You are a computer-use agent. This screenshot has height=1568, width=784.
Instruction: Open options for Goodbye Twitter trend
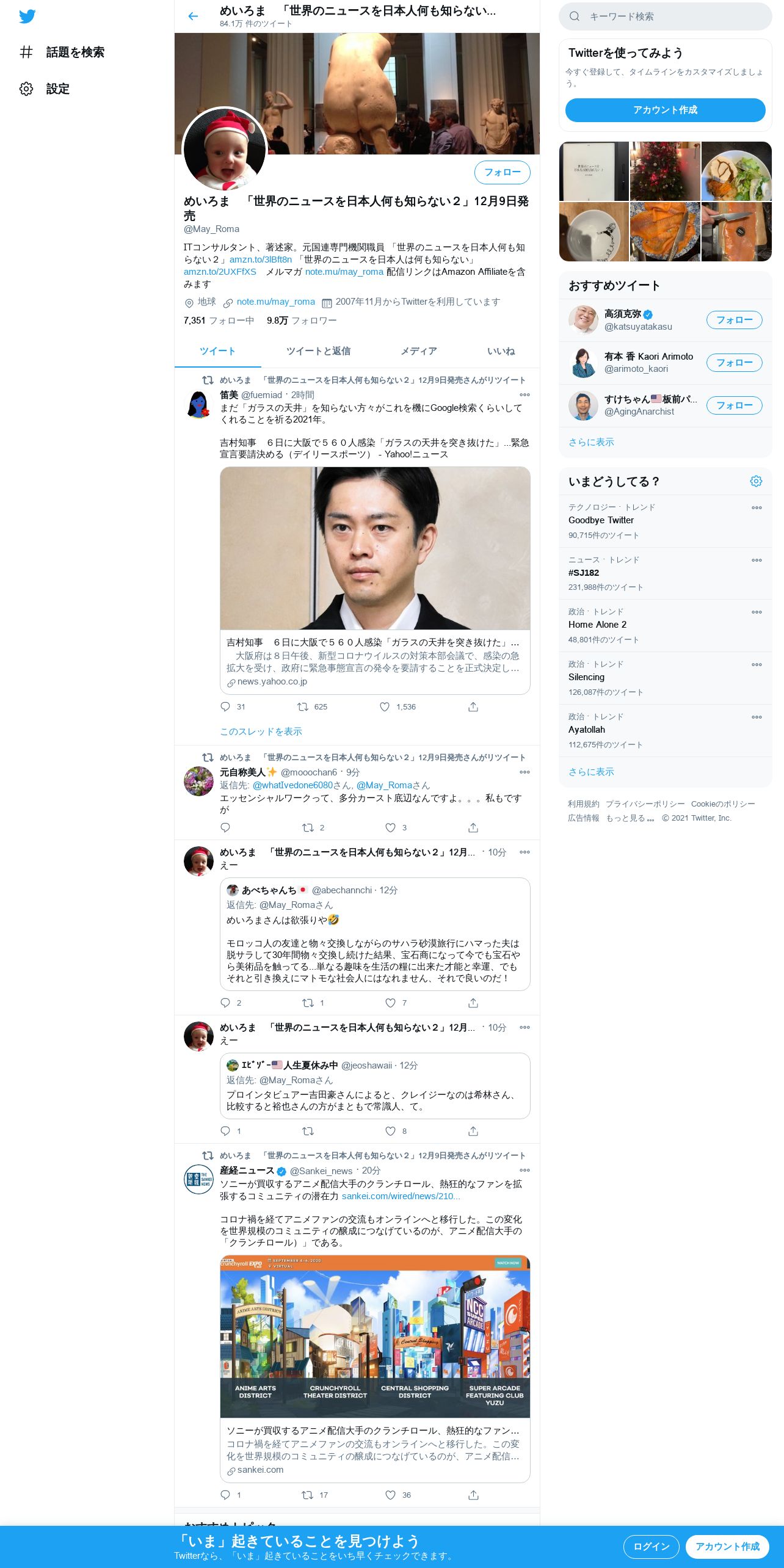(x=757, y=507)
